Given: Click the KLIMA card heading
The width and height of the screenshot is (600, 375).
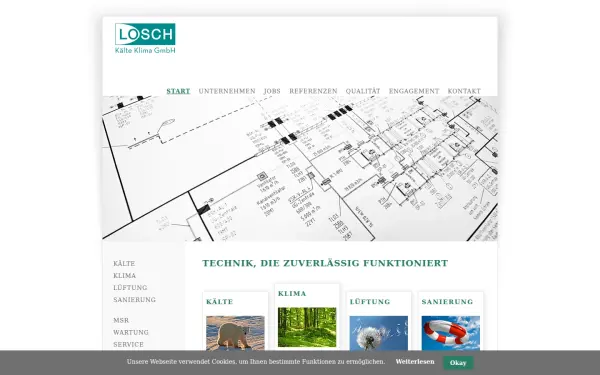Looking at the screenshot, I should [292, 294].
